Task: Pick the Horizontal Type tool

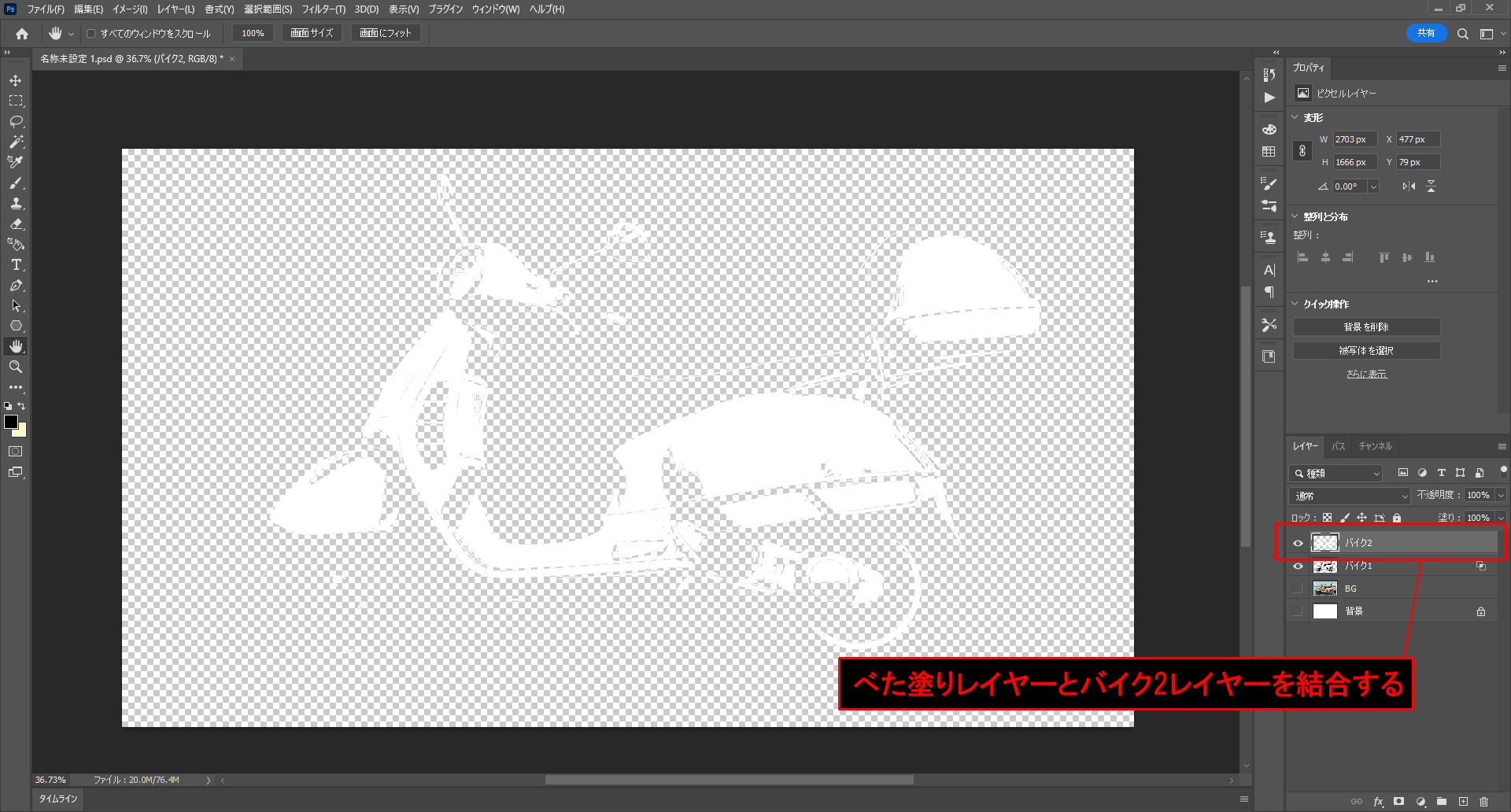Action: (16, 265)
